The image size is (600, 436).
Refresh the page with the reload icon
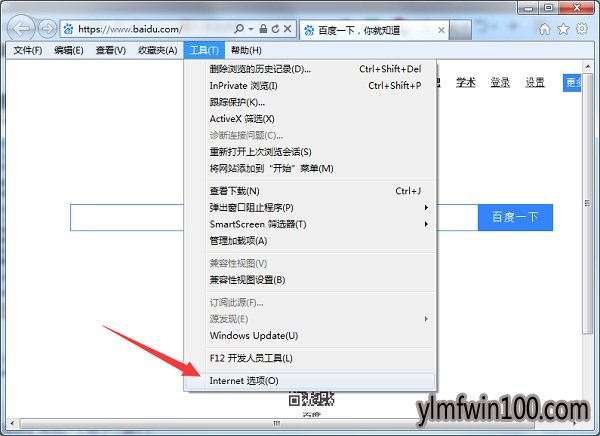point(276,29)
